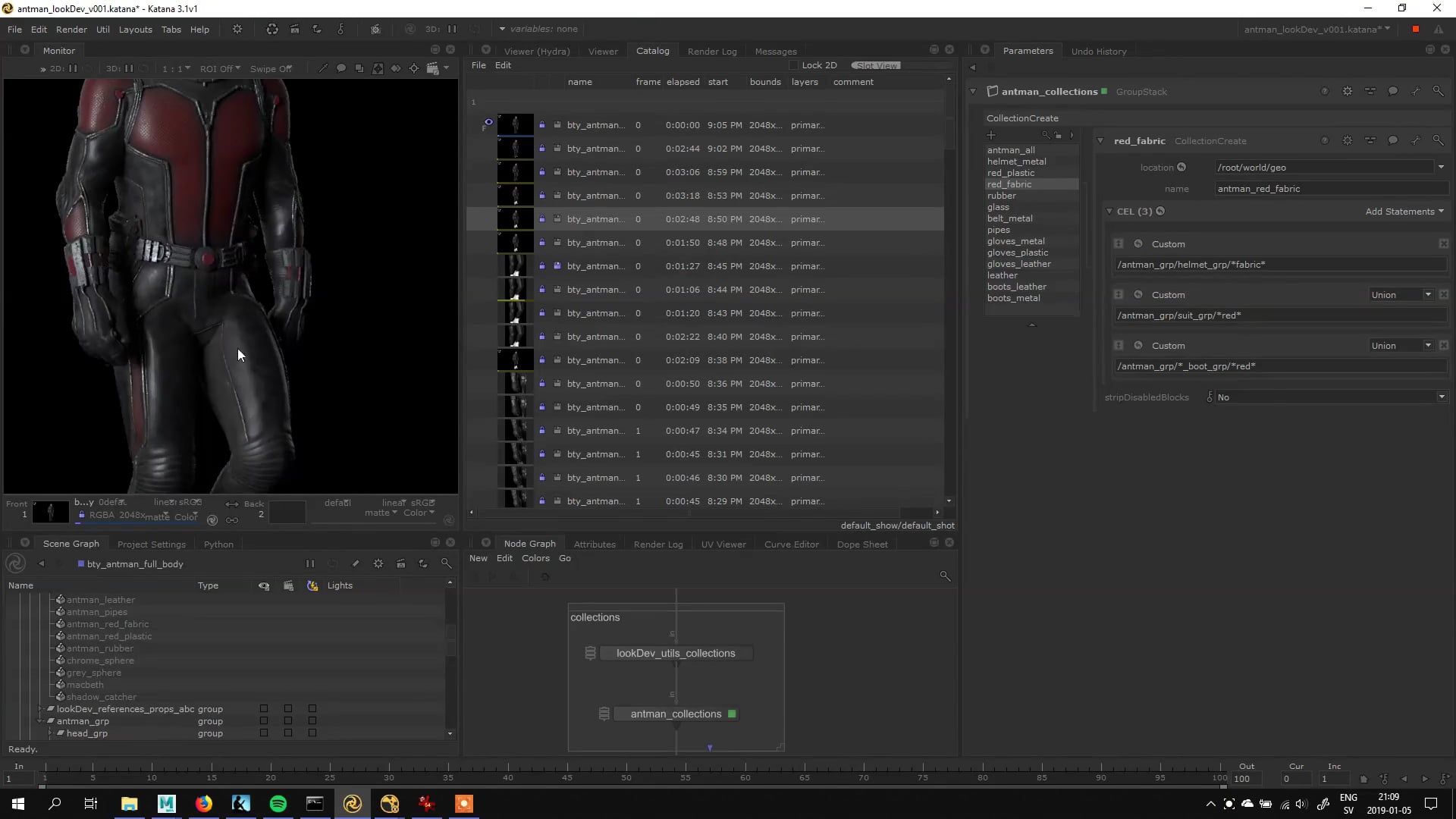Select the lookDev_utils_collections node

pyautogui.click(x=676, y=653)
